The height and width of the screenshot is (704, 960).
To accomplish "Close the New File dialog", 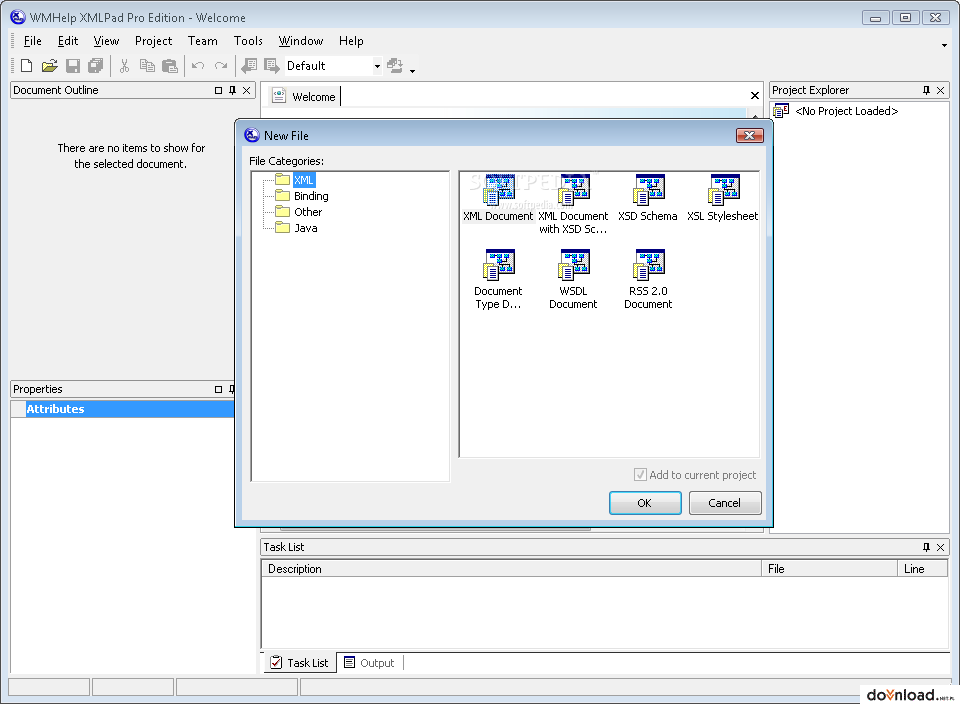I will click(x=750, y=135).
